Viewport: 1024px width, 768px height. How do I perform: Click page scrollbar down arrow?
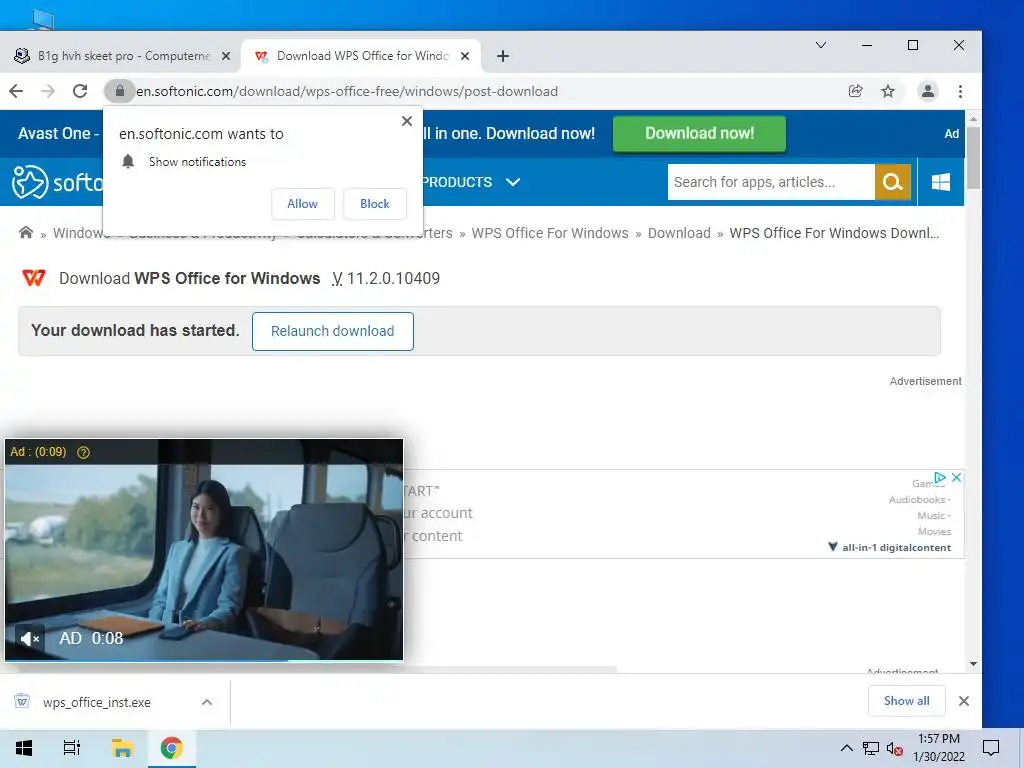point(973,664)
